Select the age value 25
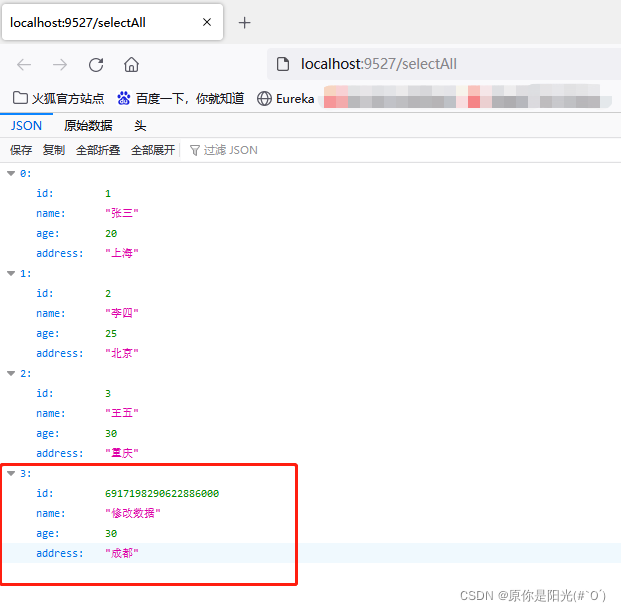Image resolution: width=621 pixels, height=612 pixels. pos(111,334)
